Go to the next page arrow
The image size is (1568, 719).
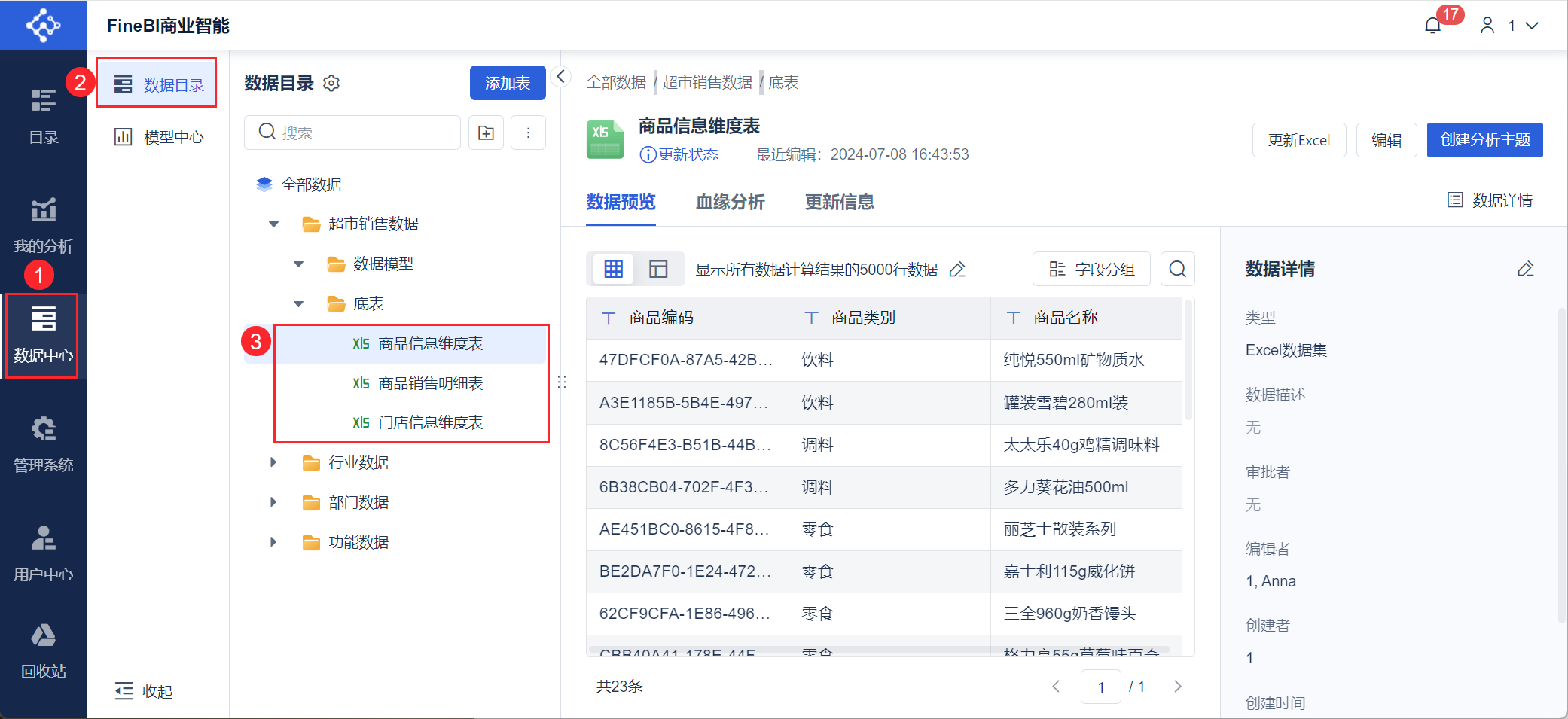click(1178, 686)
